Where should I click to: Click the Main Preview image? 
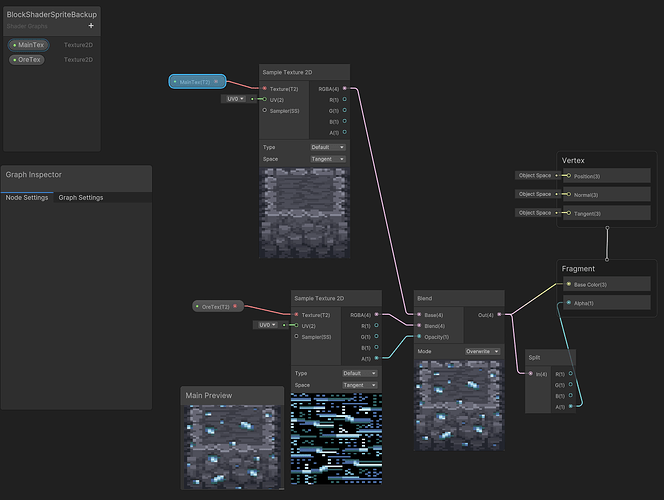tap(232, 447)
